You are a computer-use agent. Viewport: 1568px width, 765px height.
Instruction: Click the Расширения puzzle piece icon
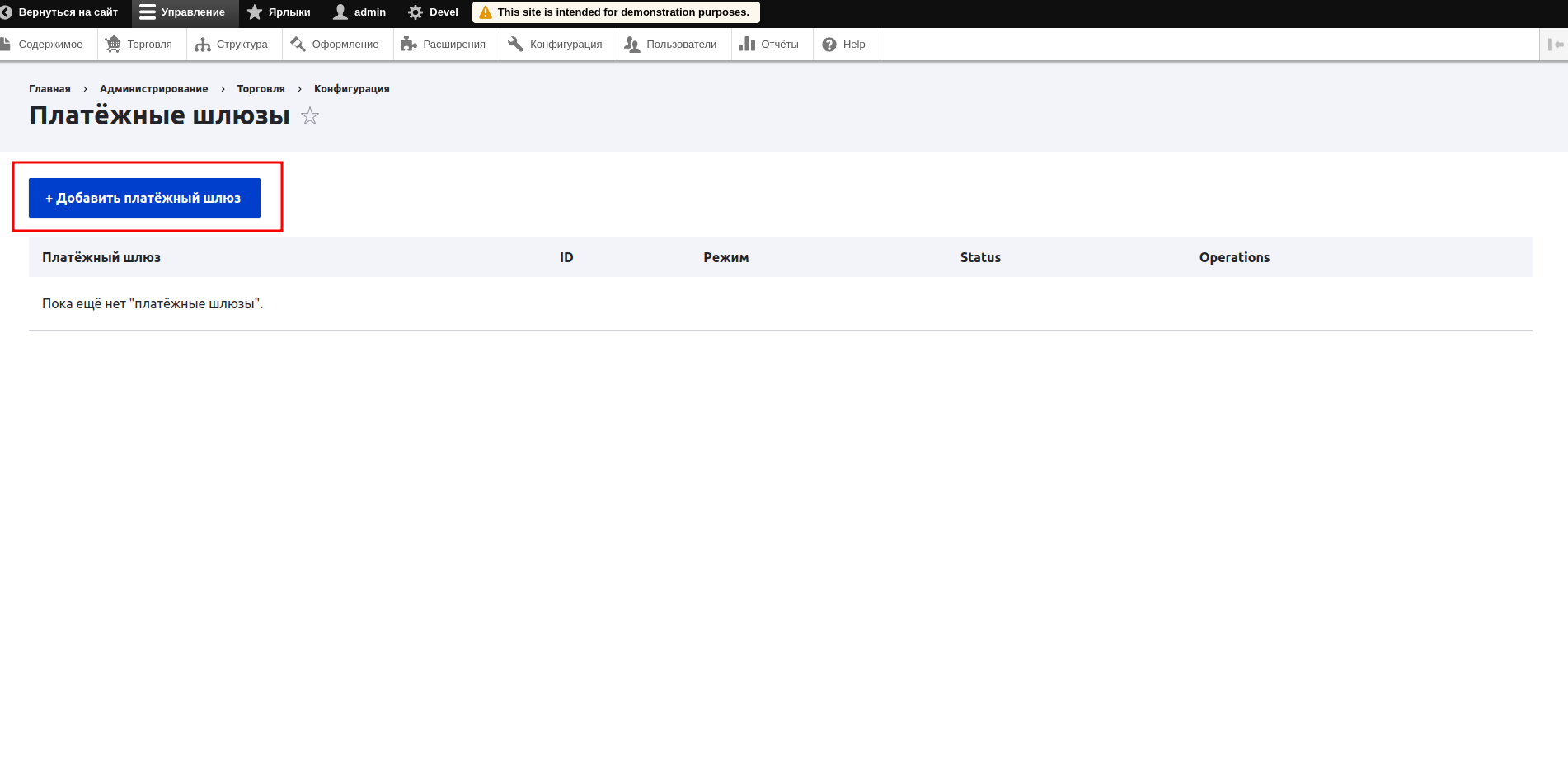(408, 45)
